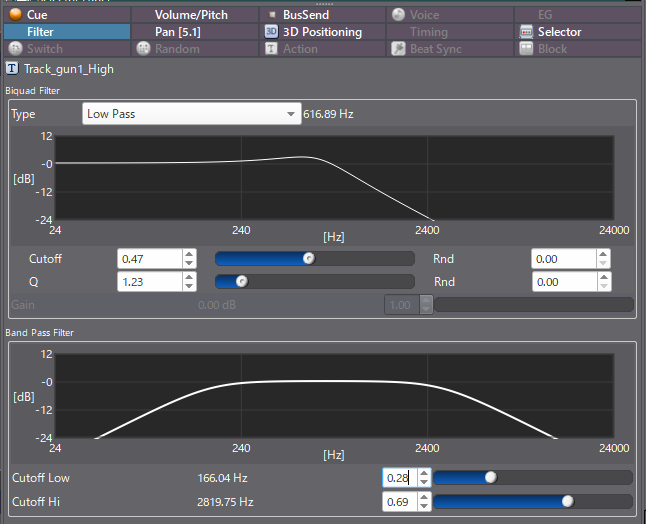
Task: Click the 2819.75 Hz readout
Action: tap(225, 502)
